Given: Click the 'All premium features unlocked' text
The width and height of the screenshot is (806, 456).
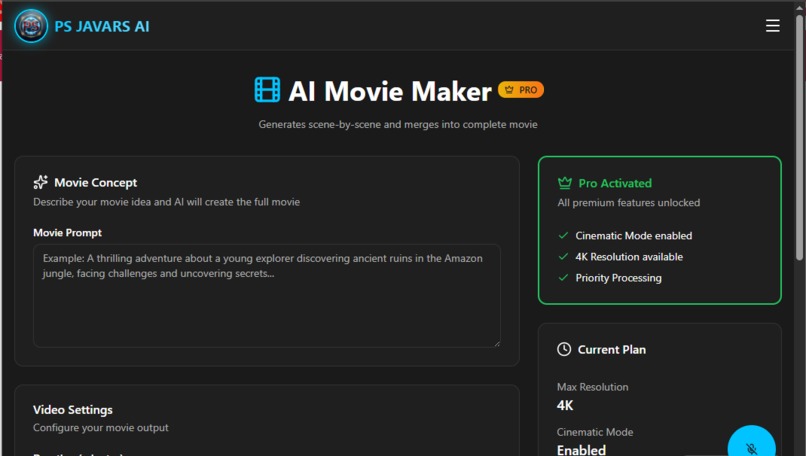Looking at the screenshot, I should pos(629,203).
